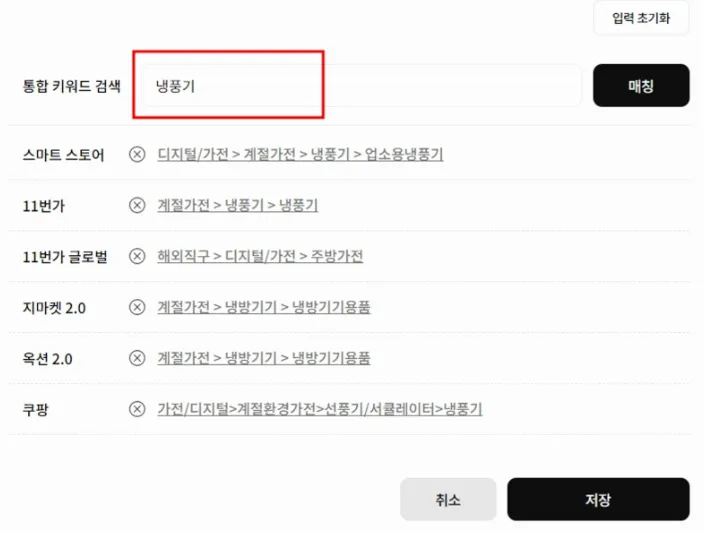Click the 입력 초기화 reset button

pyautogui.click(x=641, y=18)
